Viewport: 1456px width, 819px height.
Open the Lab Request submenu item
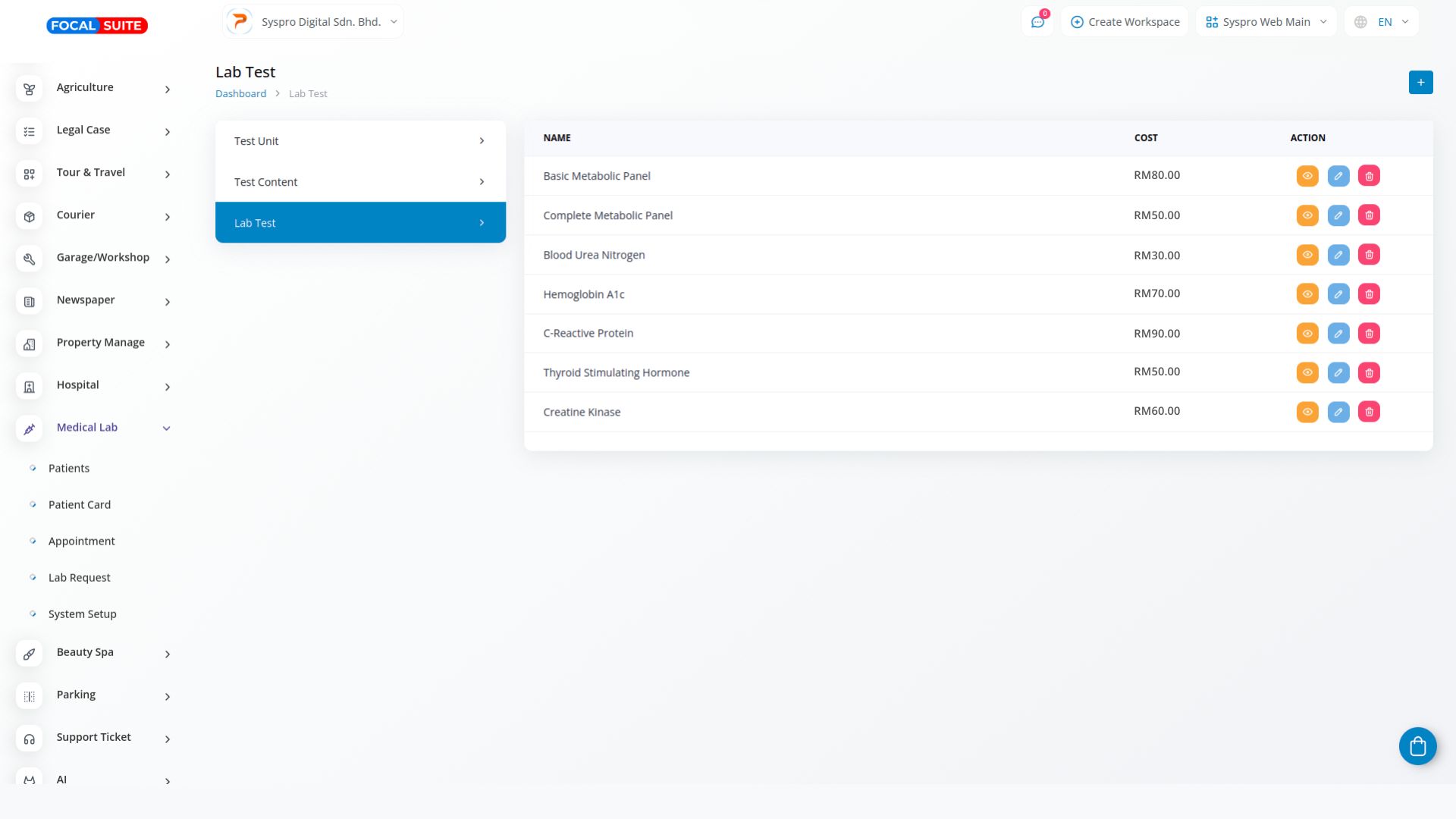click(79, 578)
